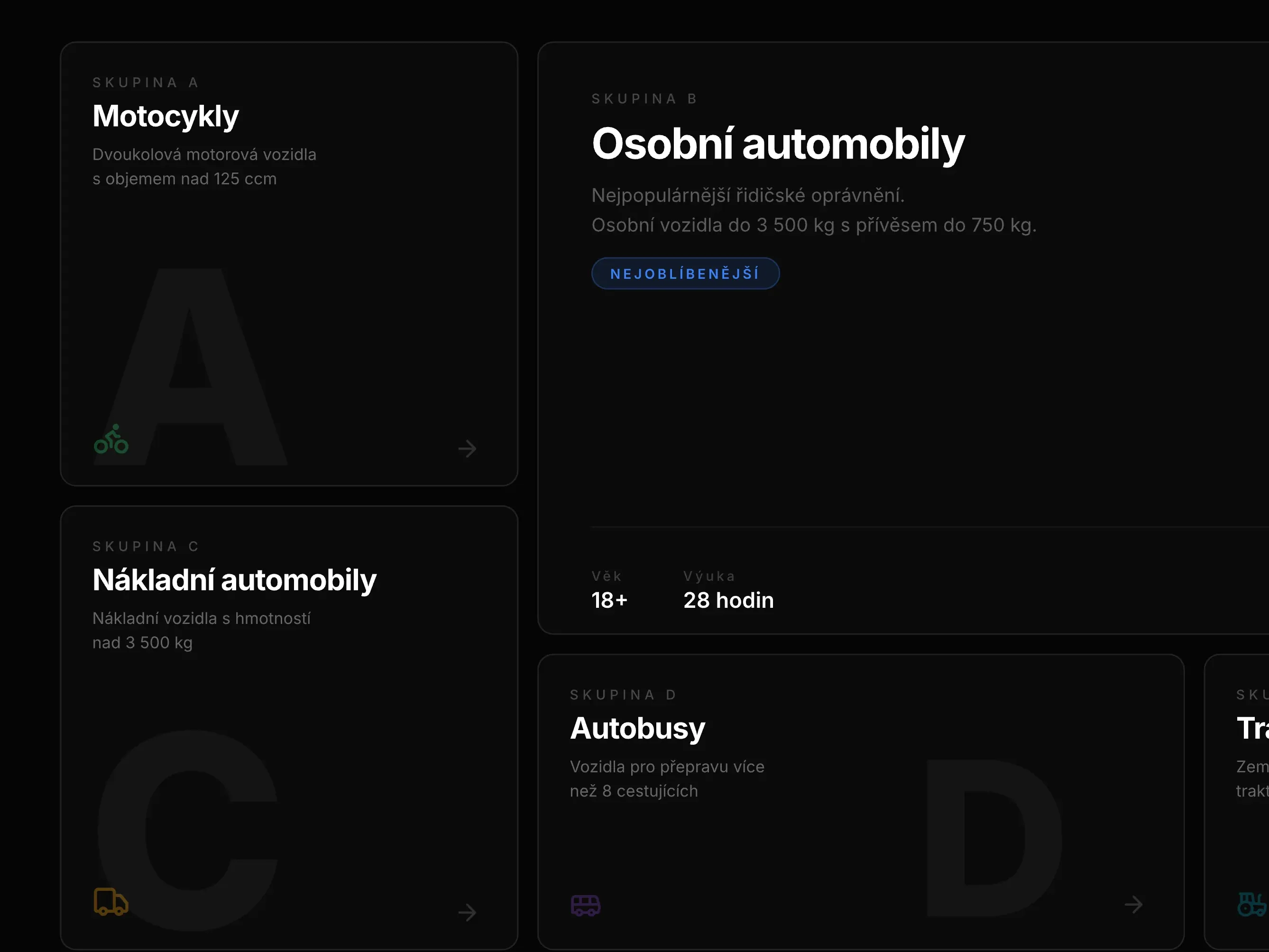Click arrow in Nákladní automobily card
This screenshot has width=1269, height=952.
[467, 912]
